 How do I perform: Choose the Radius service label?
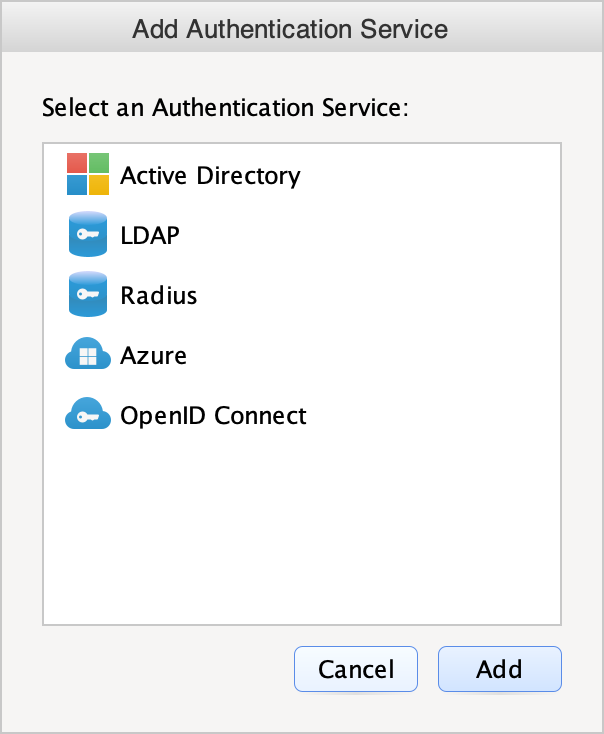point(159,295)
